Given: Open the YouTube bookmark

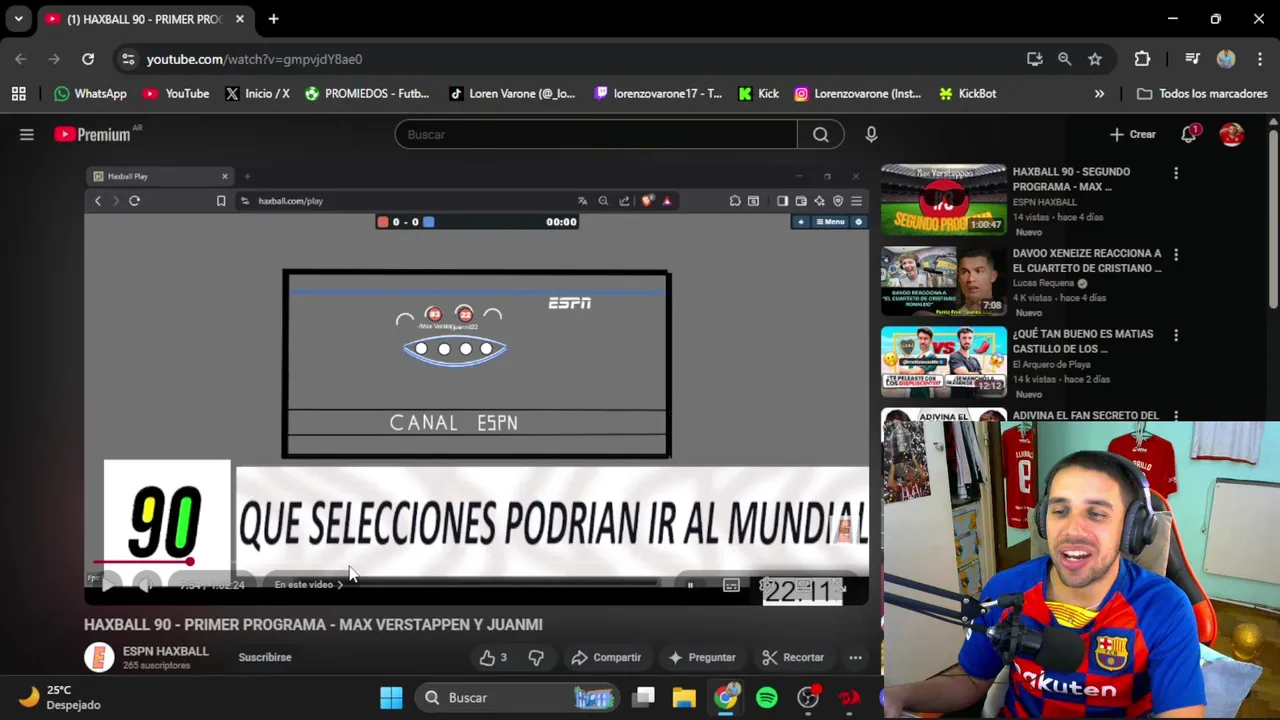Looking at the screenshot, I should click(176, 93).
